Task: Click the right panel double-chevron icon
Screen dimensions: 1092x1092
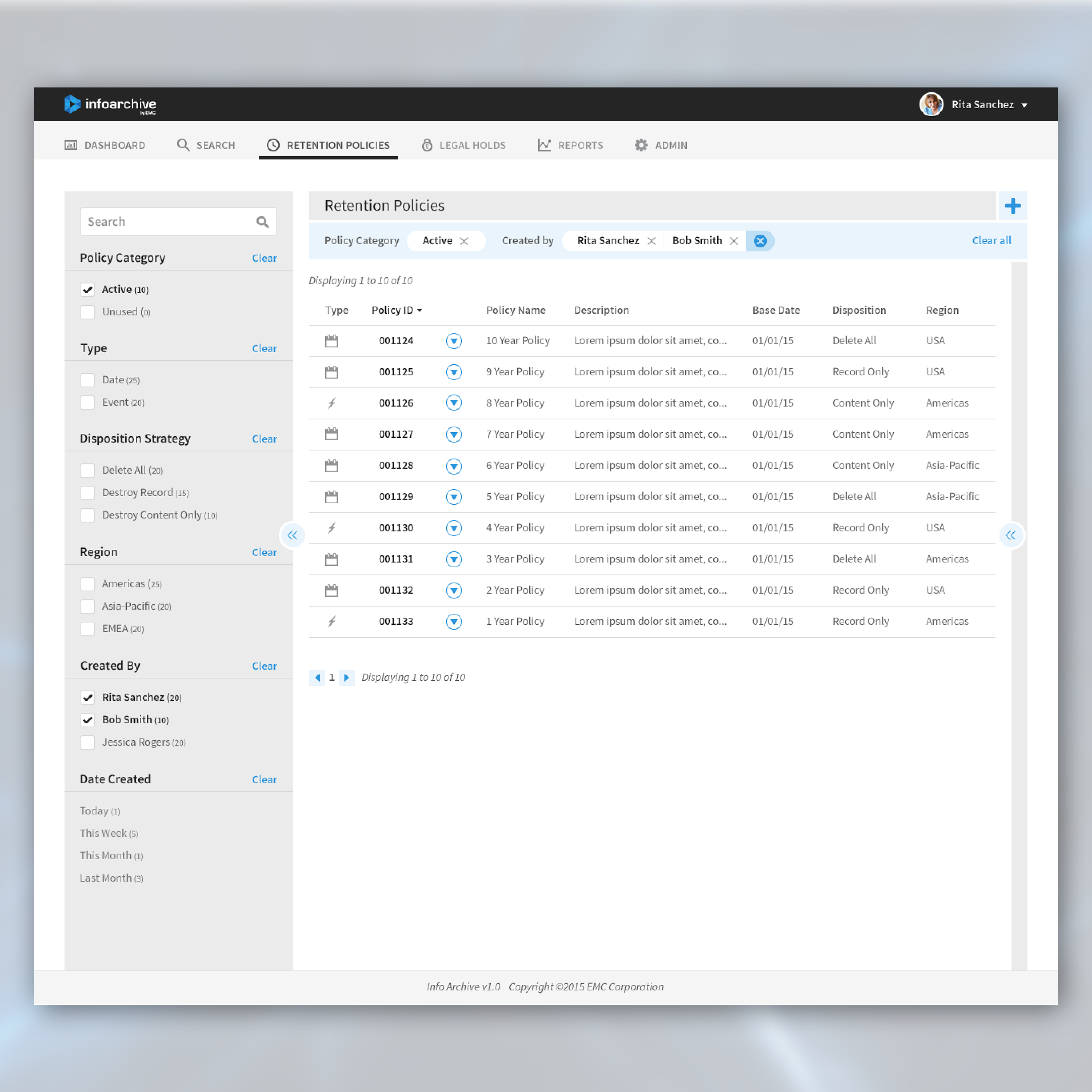Action: tap(1011, 535)
